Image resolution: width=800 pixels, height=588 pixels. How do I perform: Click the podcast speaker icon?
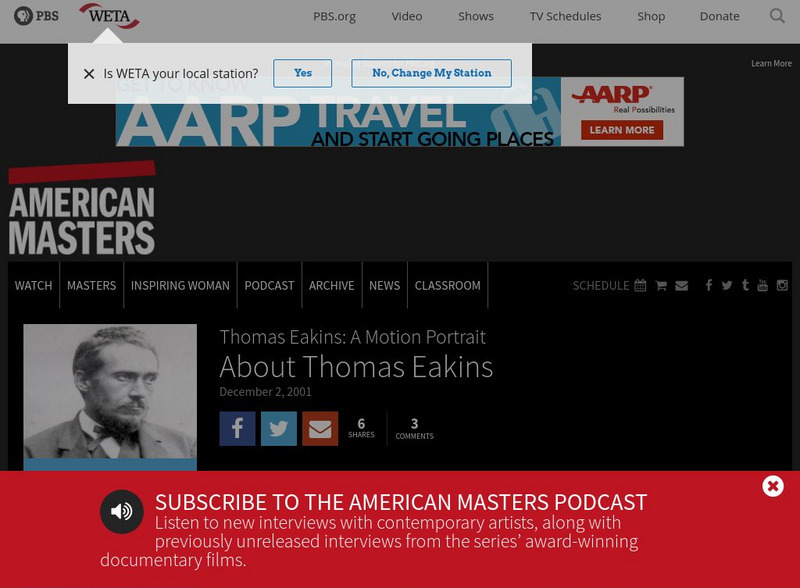121,511
